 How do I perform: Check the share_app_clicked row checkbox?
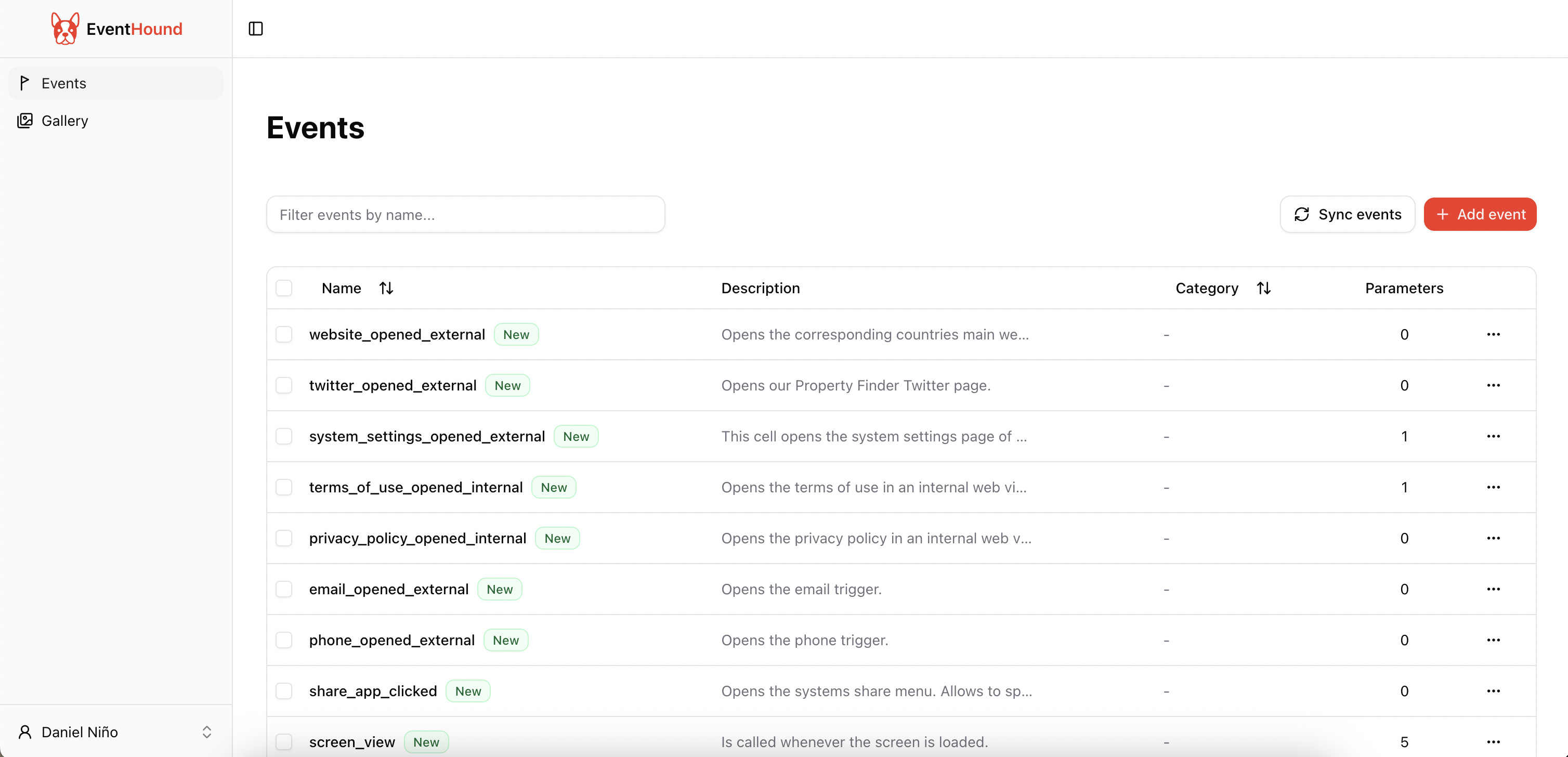click(x=284, y=691)
